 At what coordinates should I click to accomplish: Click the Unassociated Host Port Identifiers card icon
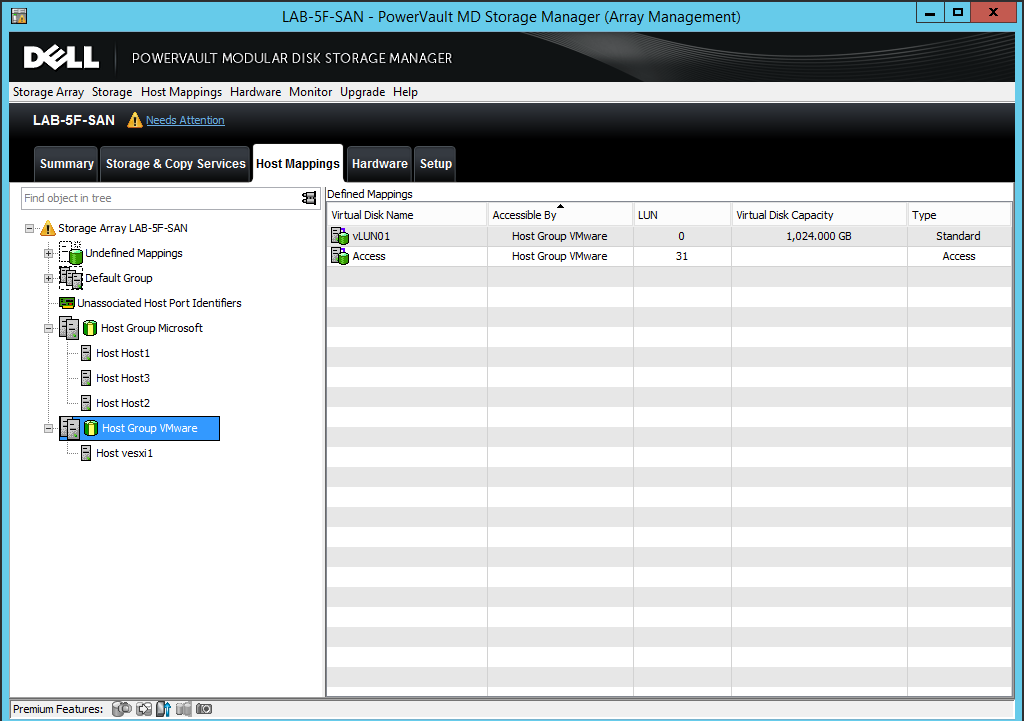pyautogui.click(x=67, y=303)
